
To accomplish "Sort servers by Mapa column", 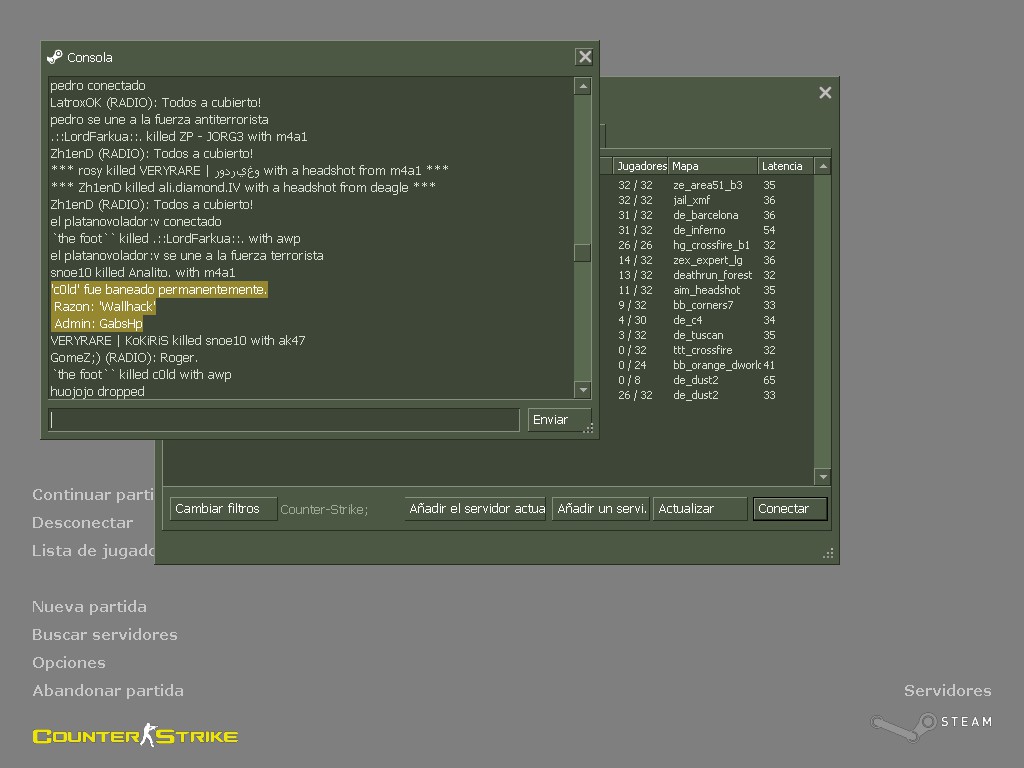I will [x=712, y=167].
